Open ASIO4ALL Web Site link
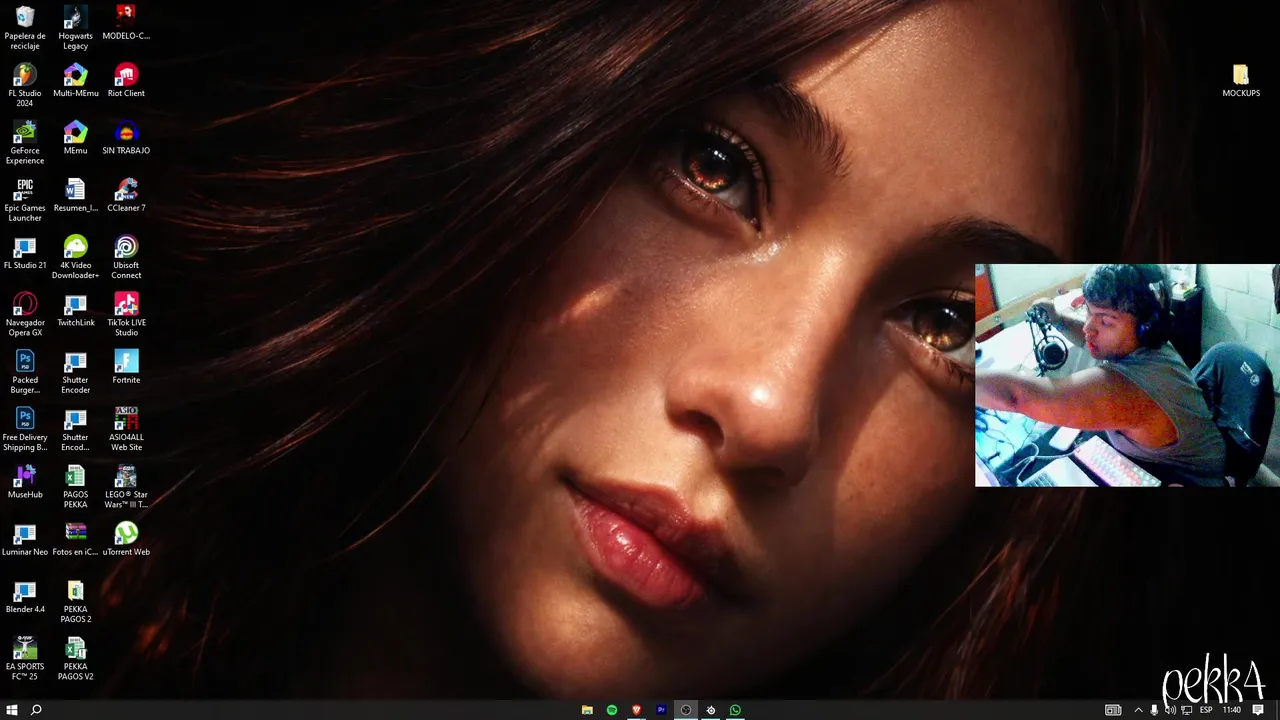The image size is (1280, 720). 126,429
